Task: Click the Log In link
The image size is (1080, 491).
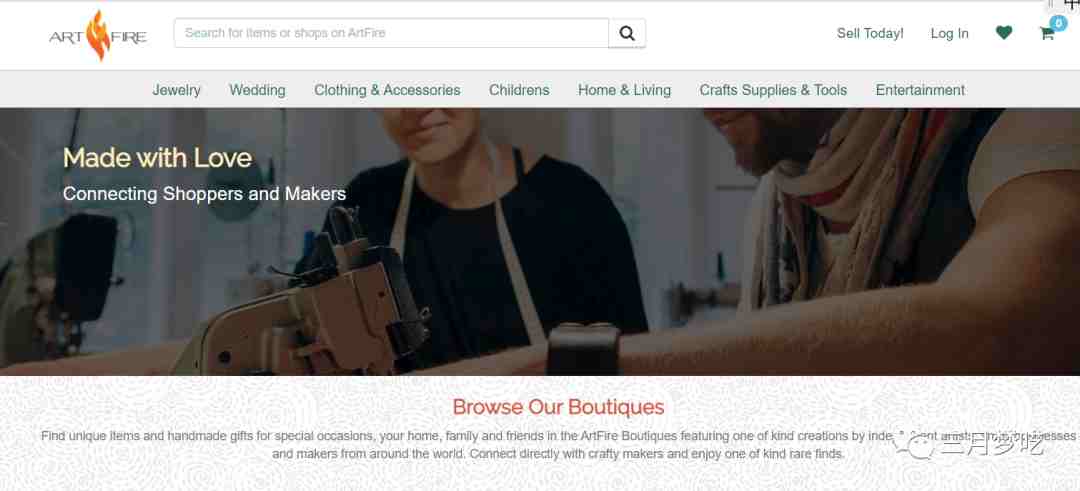Action: (949, 33)
